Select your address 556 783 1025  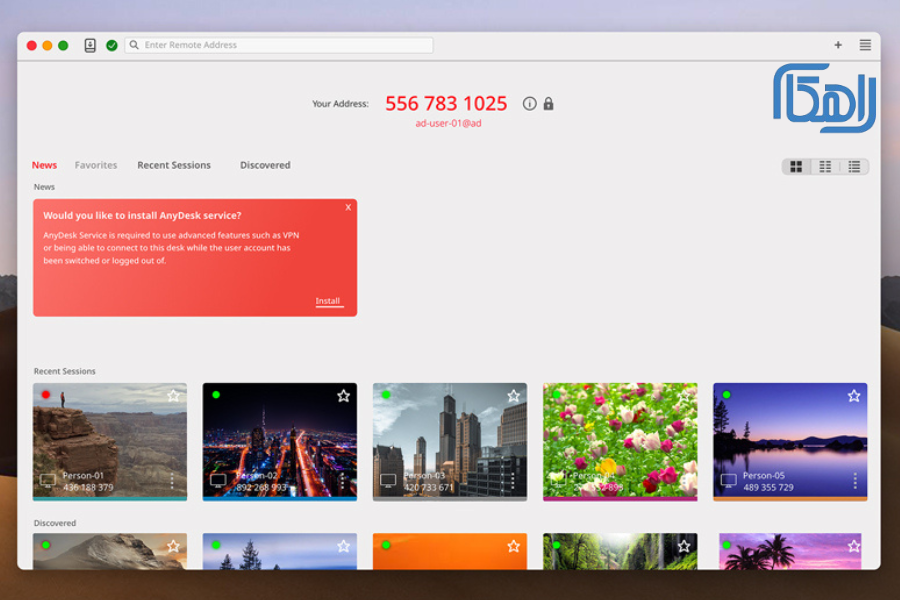point(446,103)
